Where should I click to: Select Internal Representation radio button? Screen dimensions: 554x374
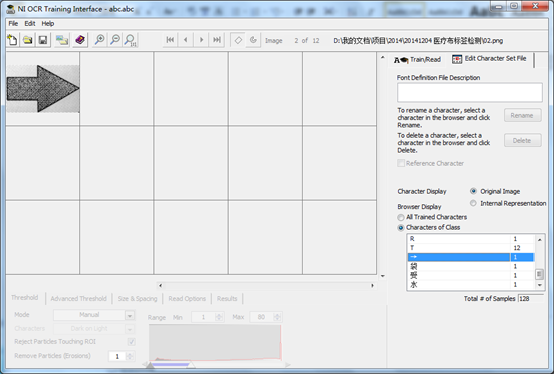473,203
